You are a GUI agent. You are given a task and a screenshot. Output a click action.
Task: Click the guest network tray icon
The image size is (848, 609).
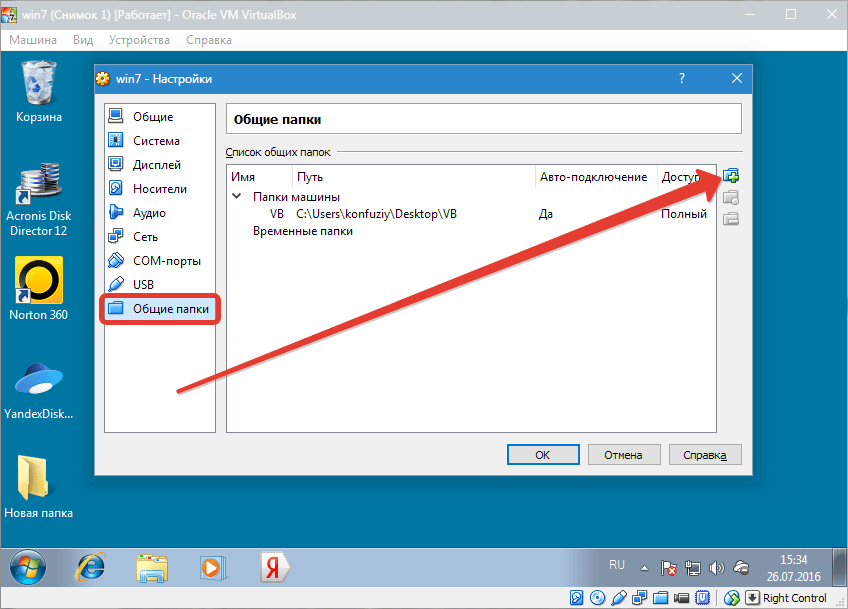pyautogui.click(x=693, y=568)
